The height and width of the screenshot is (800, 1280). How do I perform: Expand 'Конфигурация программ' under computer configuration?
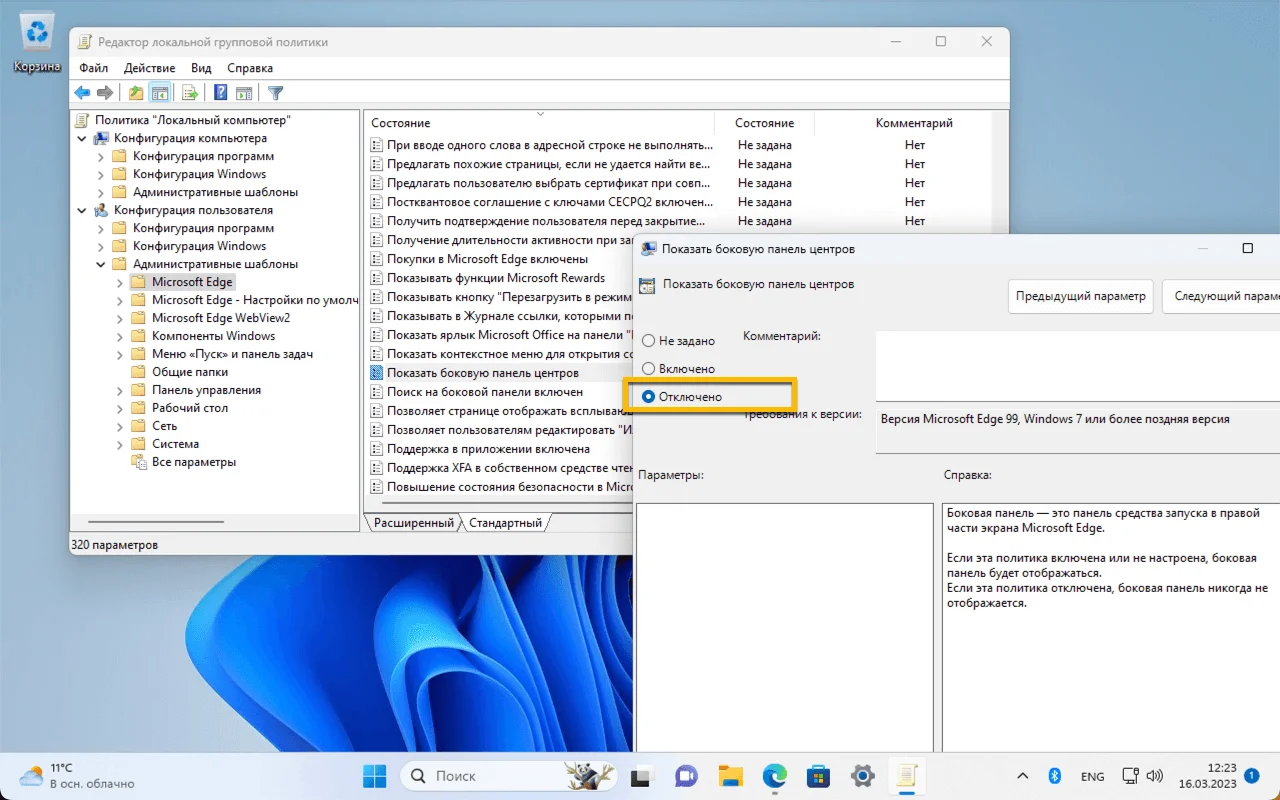tap(100, 156)
